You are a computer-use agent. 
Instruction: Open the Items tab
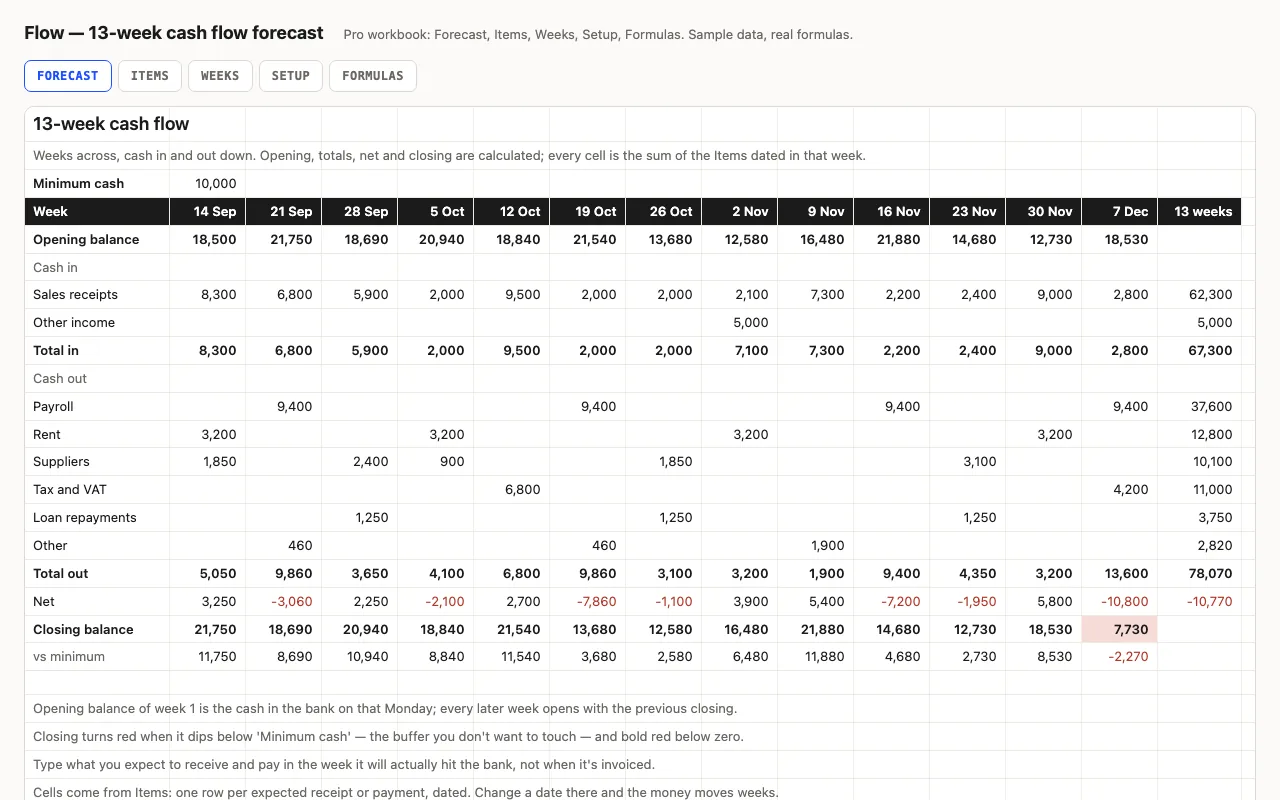150,76
